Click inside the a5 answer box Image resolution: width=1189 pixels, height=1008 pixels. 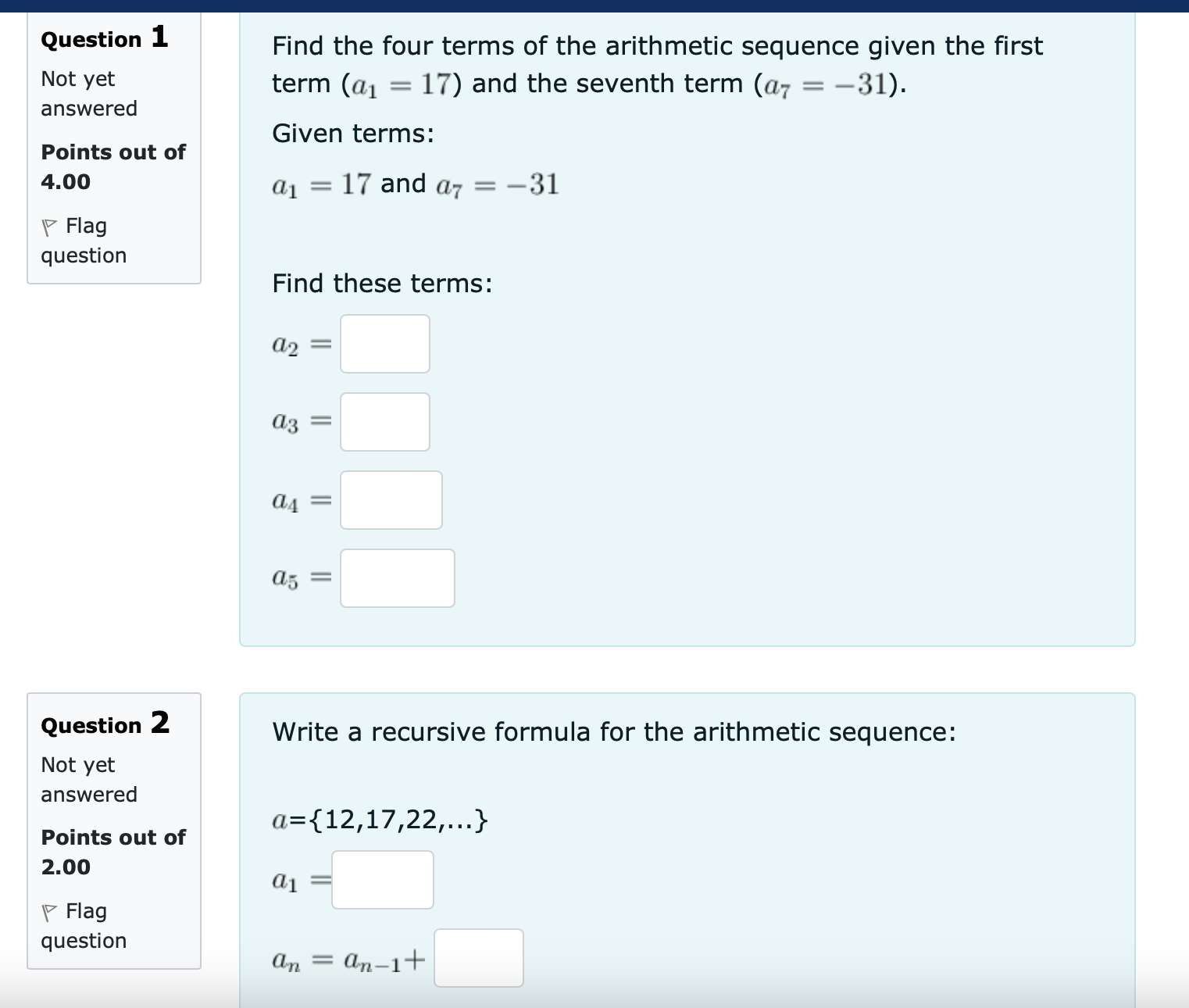(397, 577)
